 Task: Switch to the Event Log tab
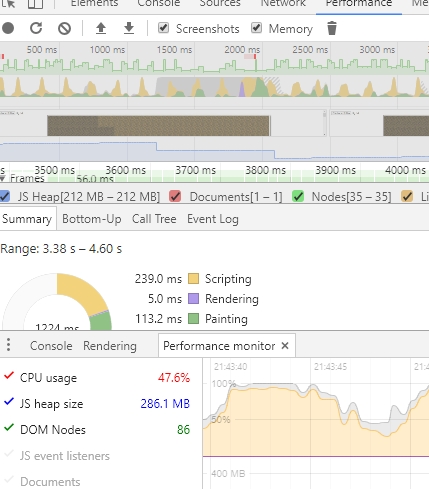[x=213, y=219]
